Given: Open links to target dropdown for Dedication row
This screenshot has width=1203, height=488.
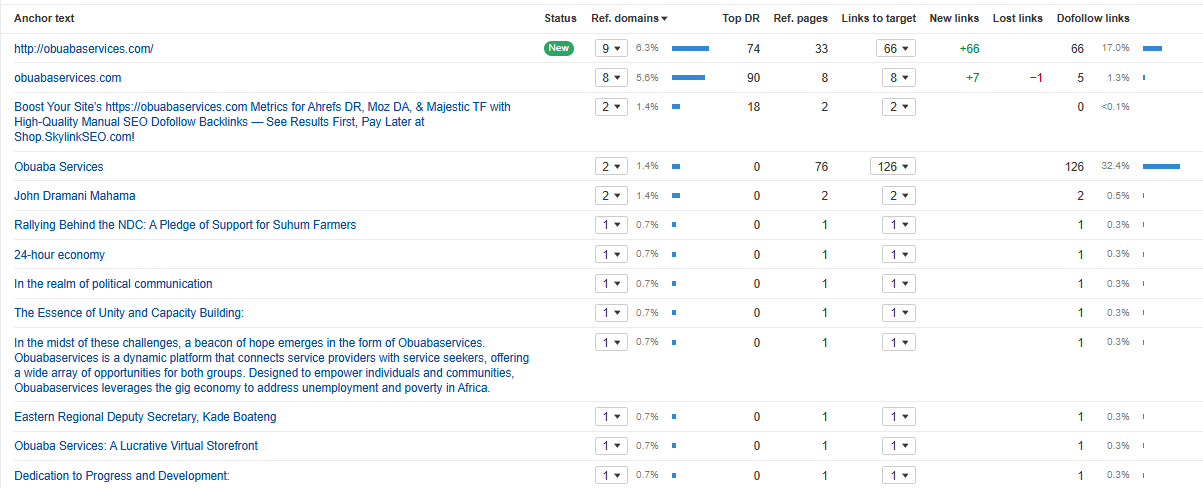Looking at the screenshot, I should [895, 475].
